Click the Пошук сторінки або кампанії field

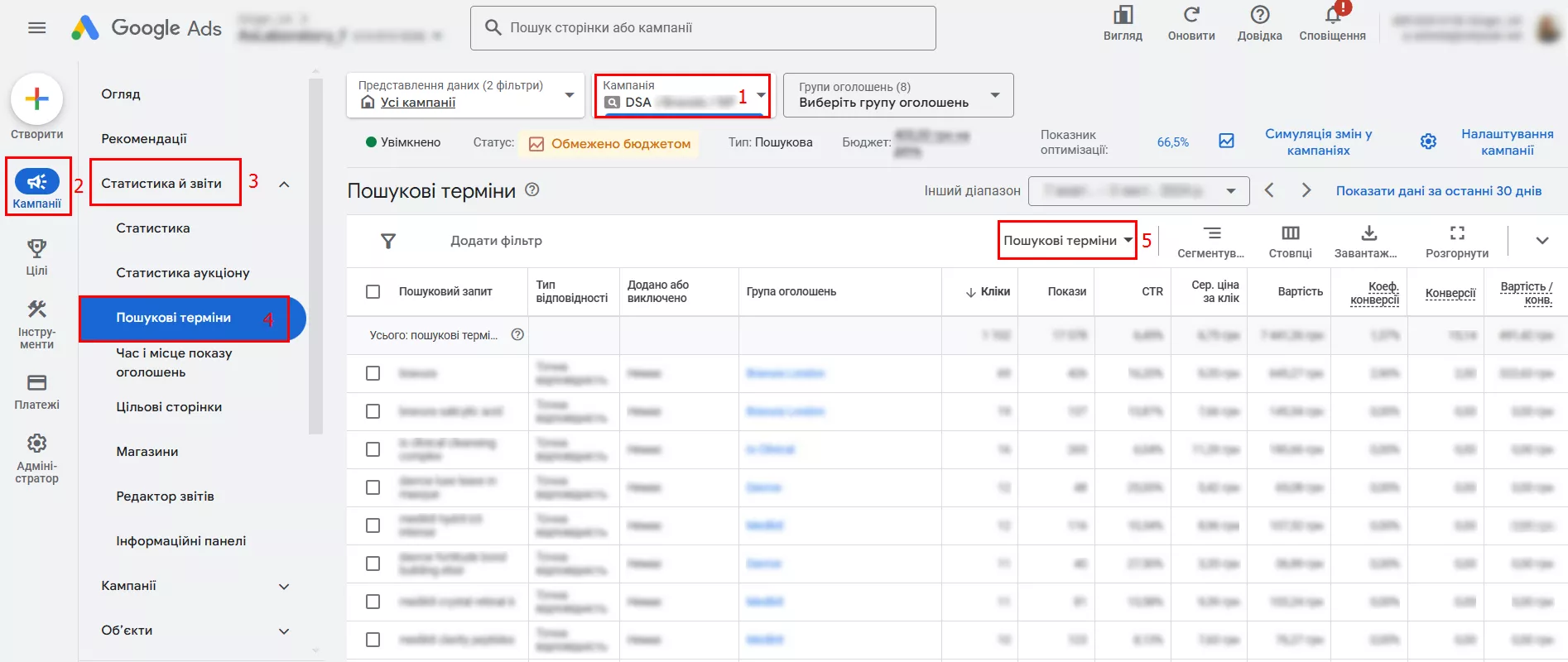tap(703, 28)
